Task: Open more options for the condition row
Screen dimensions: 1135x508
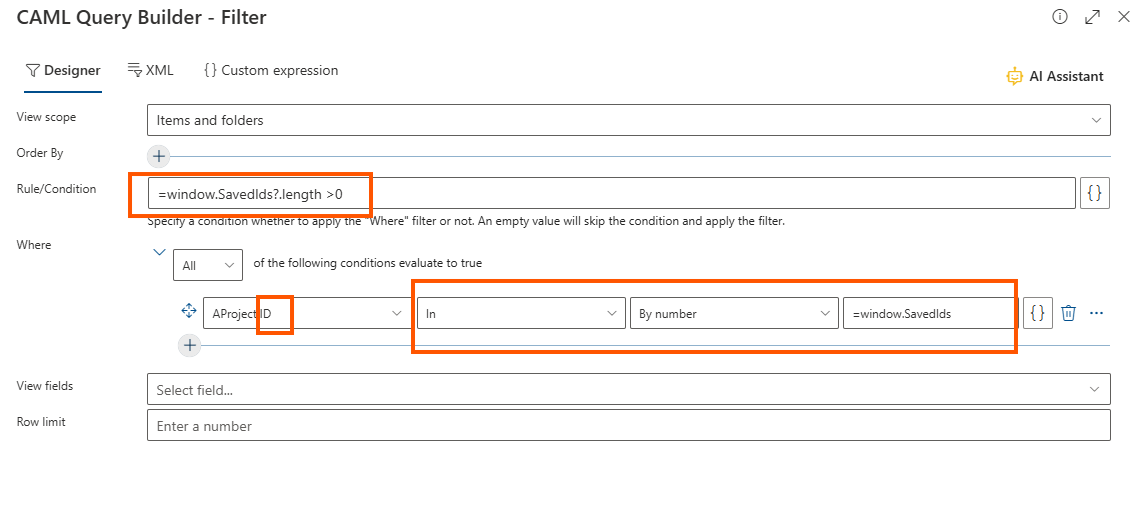Action: 1096,313
